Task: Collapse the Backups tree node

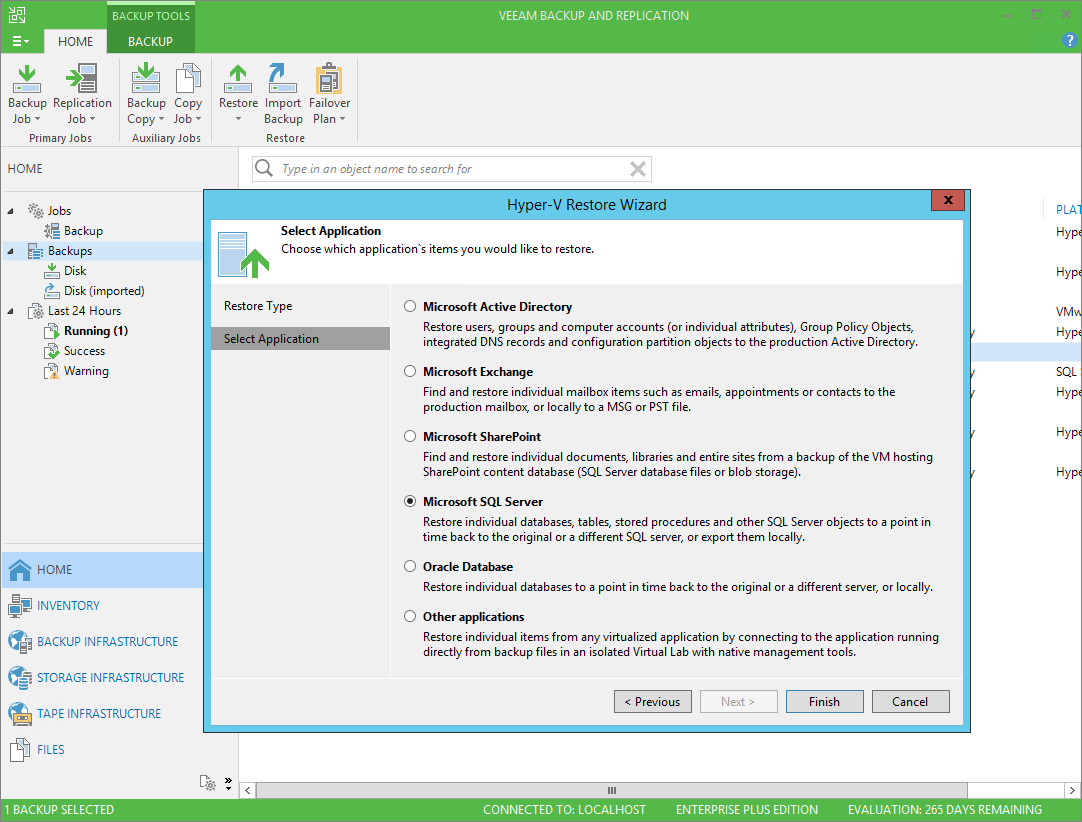Action: click(x=10, y=251)
